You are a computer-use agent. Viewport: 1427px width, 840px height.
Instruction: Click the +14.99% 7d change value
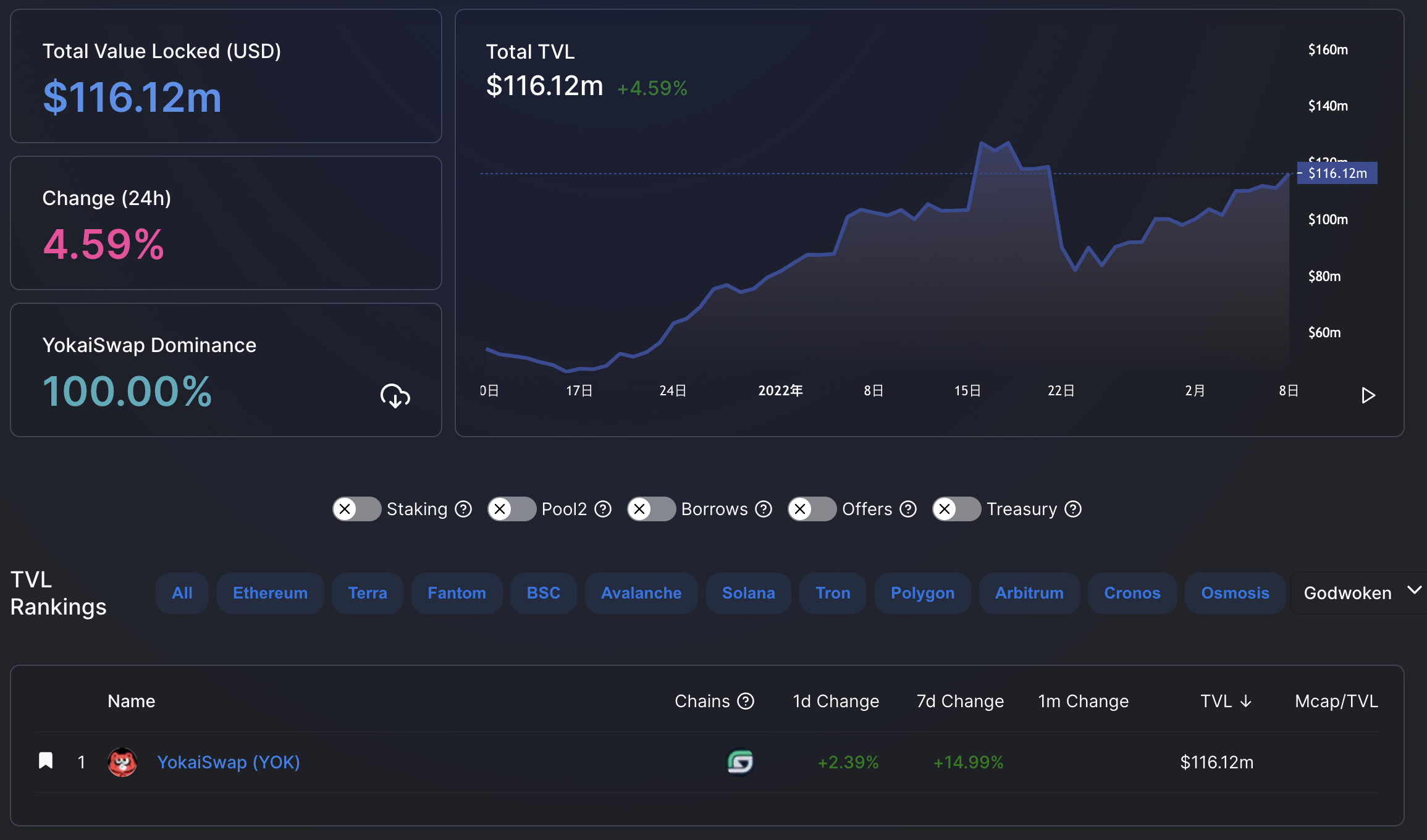(968, 762)
